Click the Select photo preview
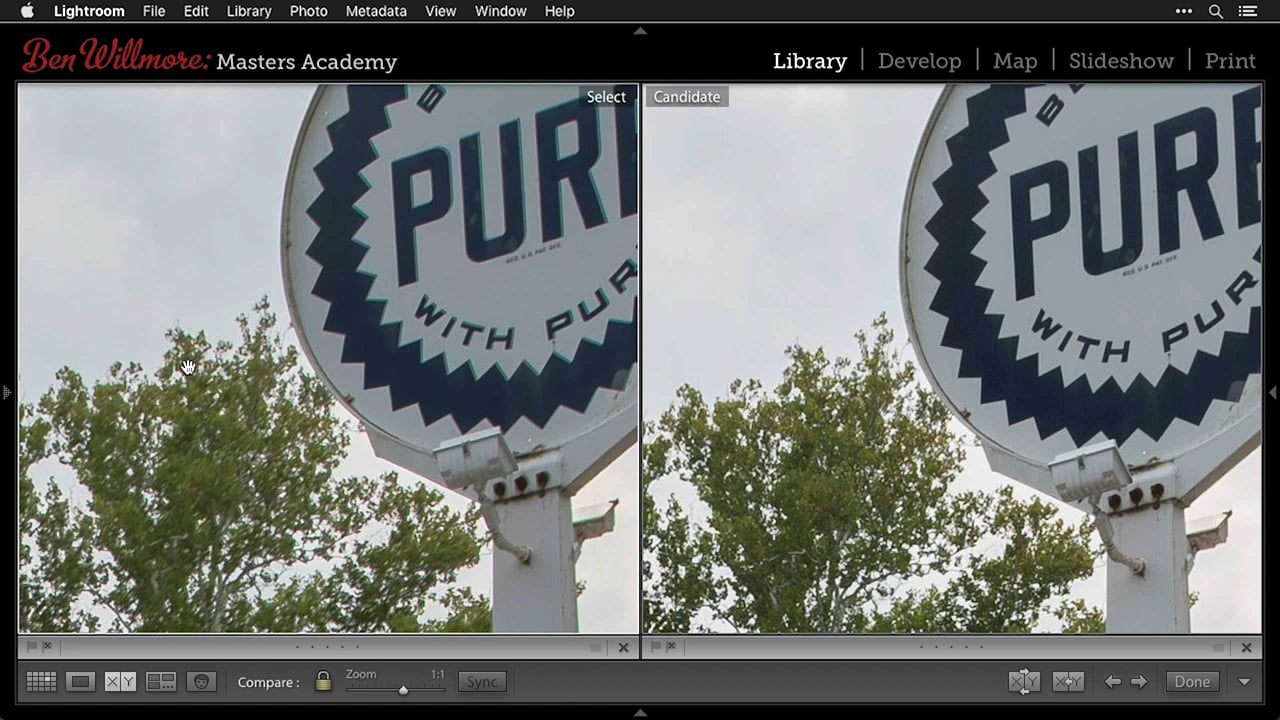Image resolution: width=1280 pixels, height=720 pixels. (x=328, y=359)
